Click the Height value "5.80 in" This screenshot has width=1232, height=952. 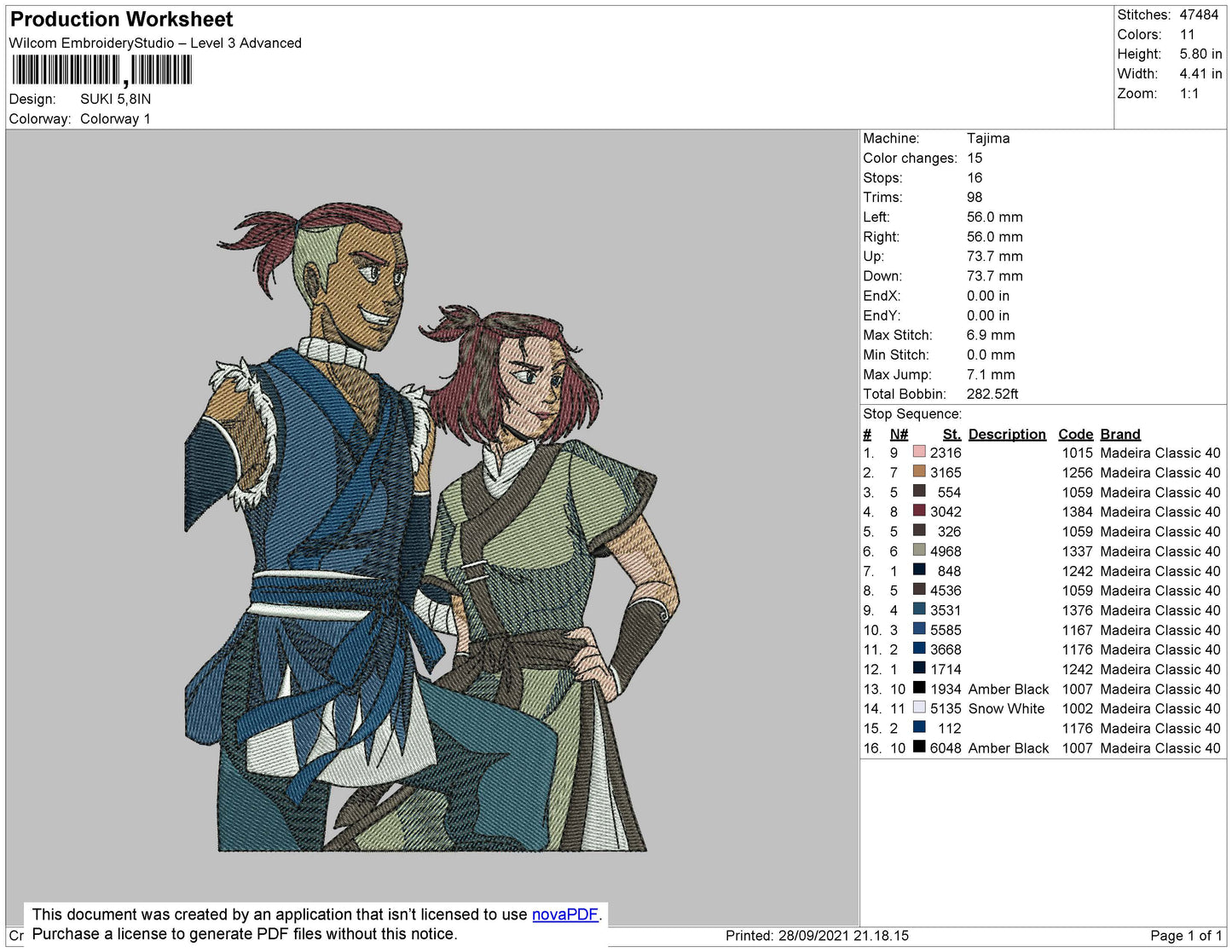1200,54
